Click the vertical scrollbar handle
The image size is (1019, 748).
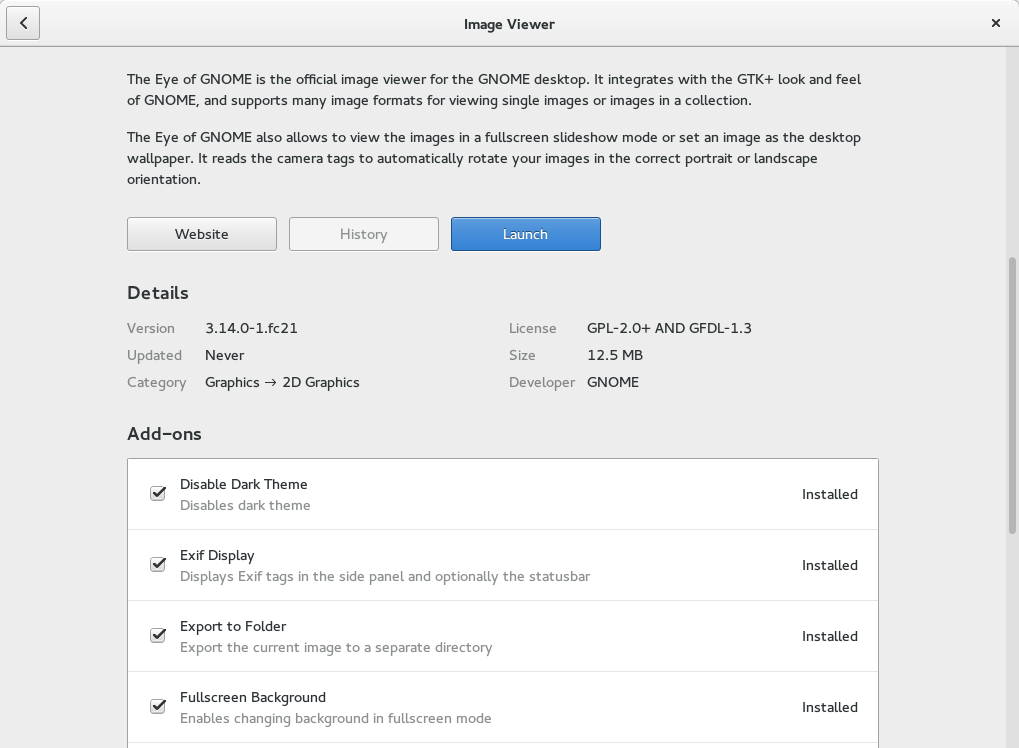coord(1012,396)
